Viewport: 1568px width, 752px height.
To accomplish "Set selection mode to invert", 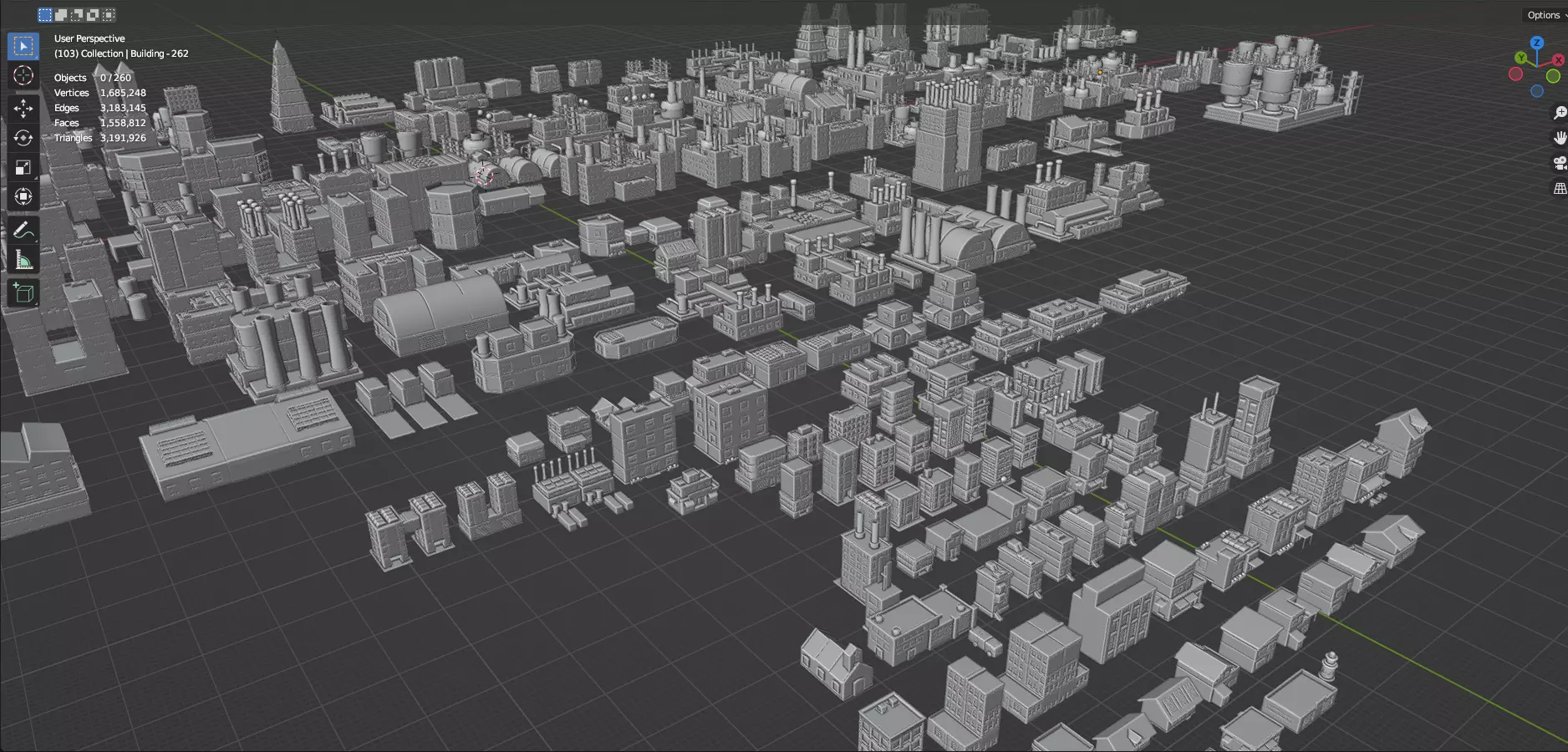I will point(93,14).
